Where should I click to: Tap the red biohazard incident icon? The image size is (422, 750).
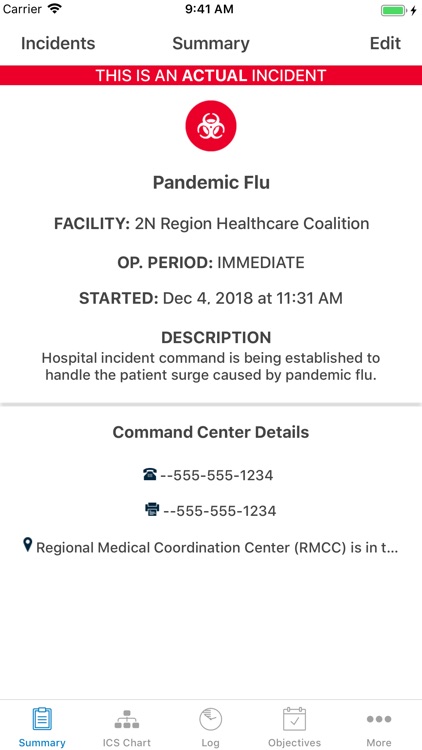(x=211, y=126)
